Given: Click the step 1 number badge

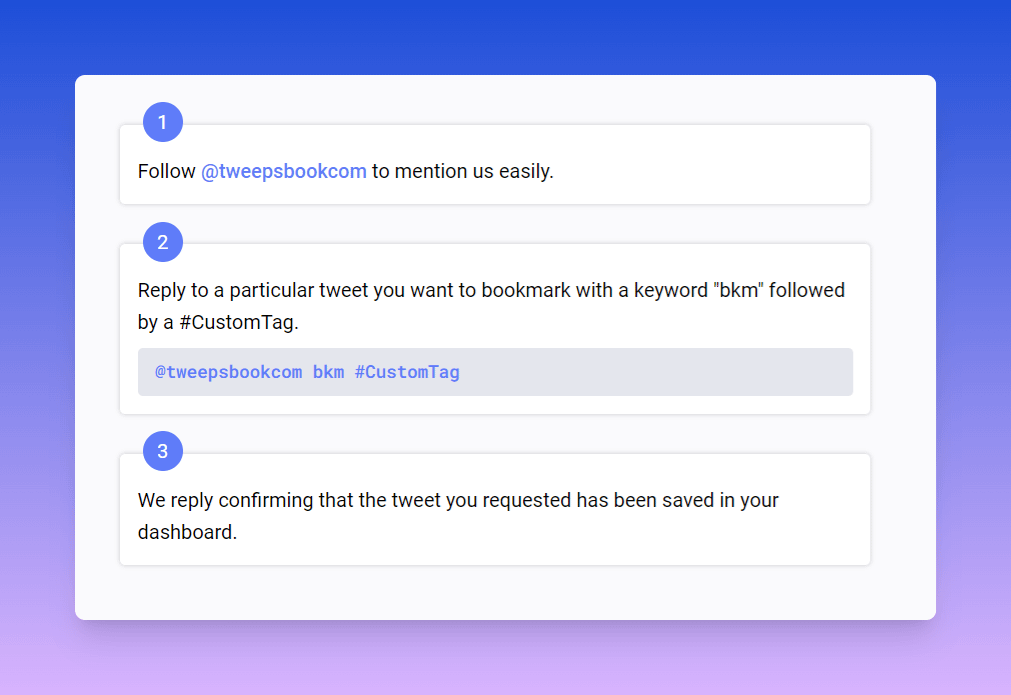Looking at the screenshot, I should pyautogui.click(x=162, y=122).
